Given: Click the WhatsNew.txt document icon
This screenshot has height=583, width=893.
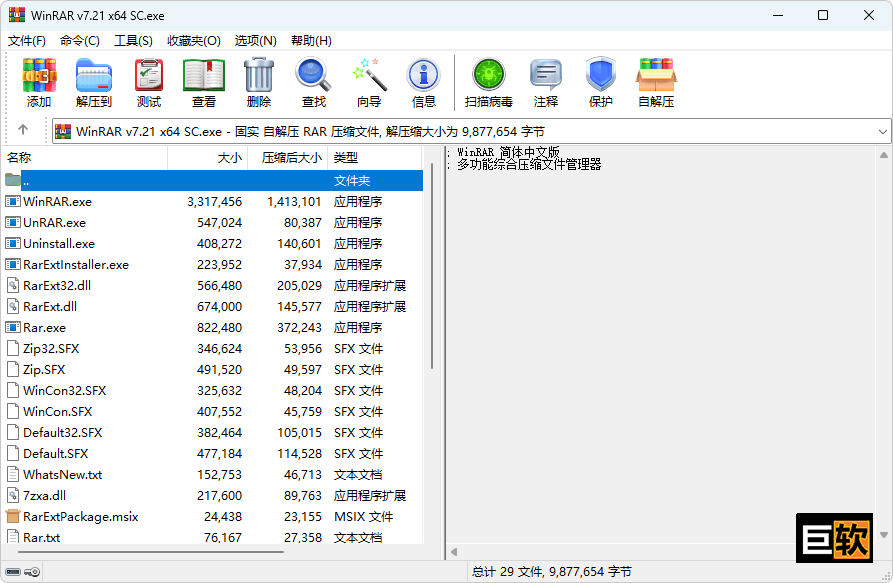Looking at the screenshot, I should coord(13,474).
